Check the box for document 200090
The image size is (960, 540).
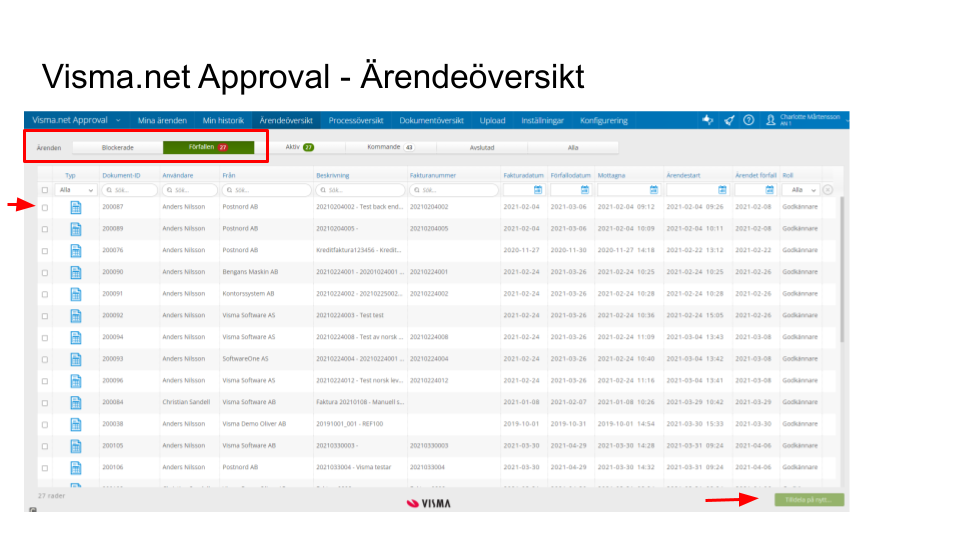(45, 272)
